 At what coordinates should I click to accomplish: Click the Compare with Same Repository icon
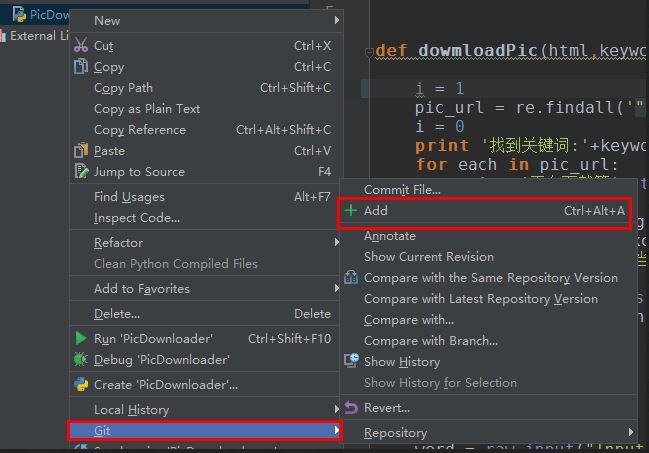pyautogui.click(x=351, y=277)
